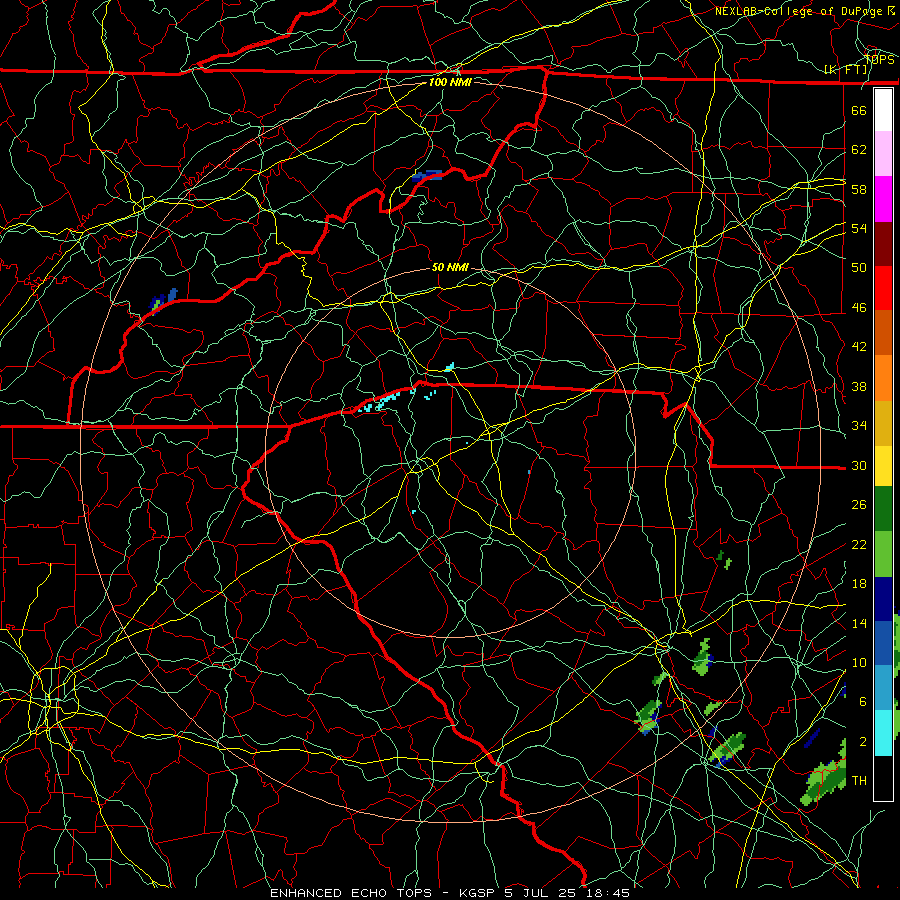Click the ENHANCED ECHO TOPS title text
Image resolution: width=900 pixels, height=900 pixels.
coord(351,893)
